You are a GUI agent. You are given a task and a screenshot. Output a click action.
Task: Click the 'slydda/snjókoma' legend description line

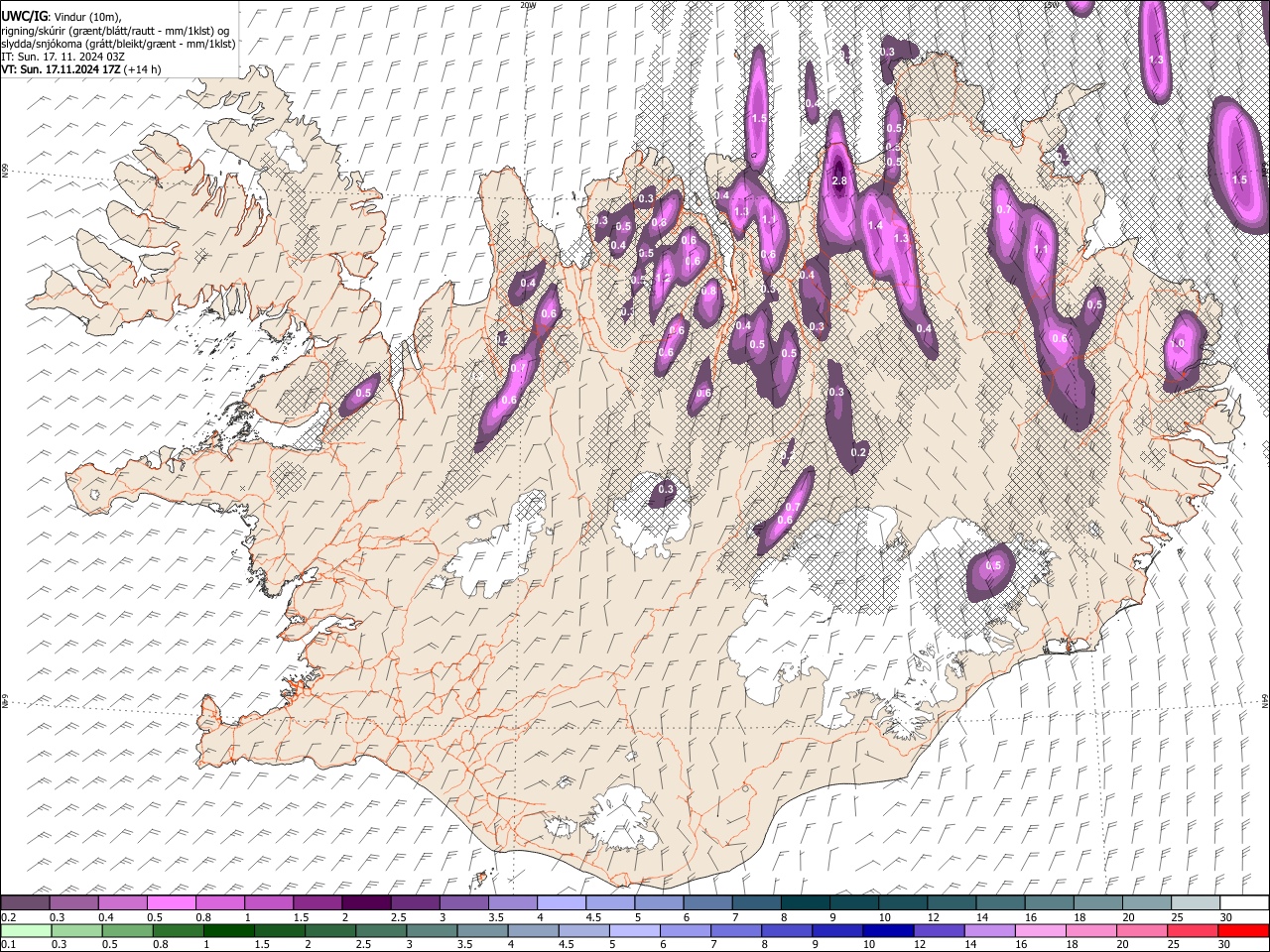pyautogui.click(x=118, y=44)
